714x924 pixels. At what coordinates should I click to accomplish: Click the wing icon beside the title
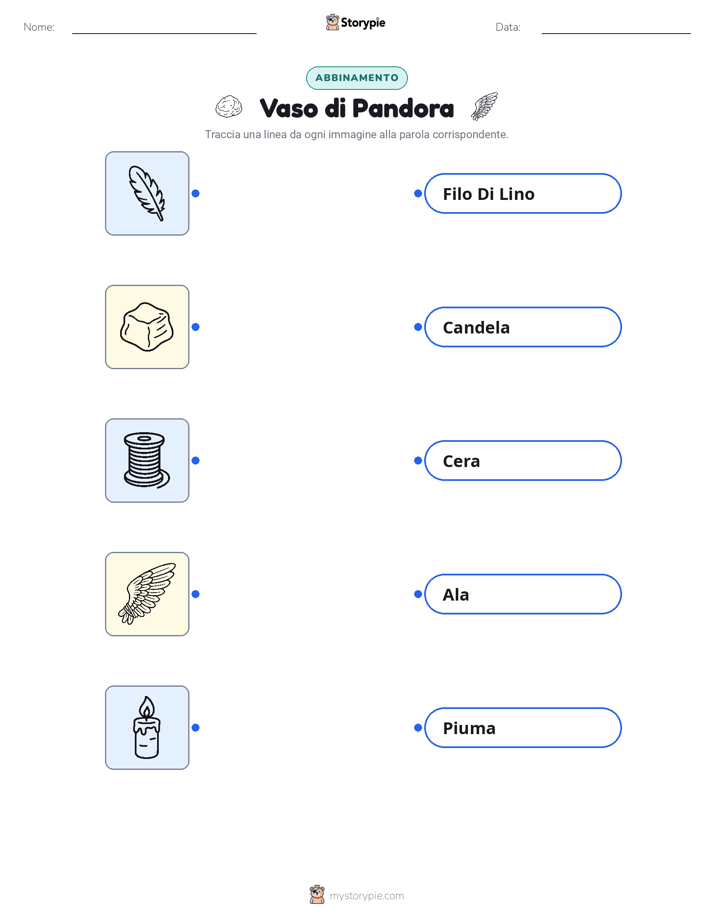point(485,106)
